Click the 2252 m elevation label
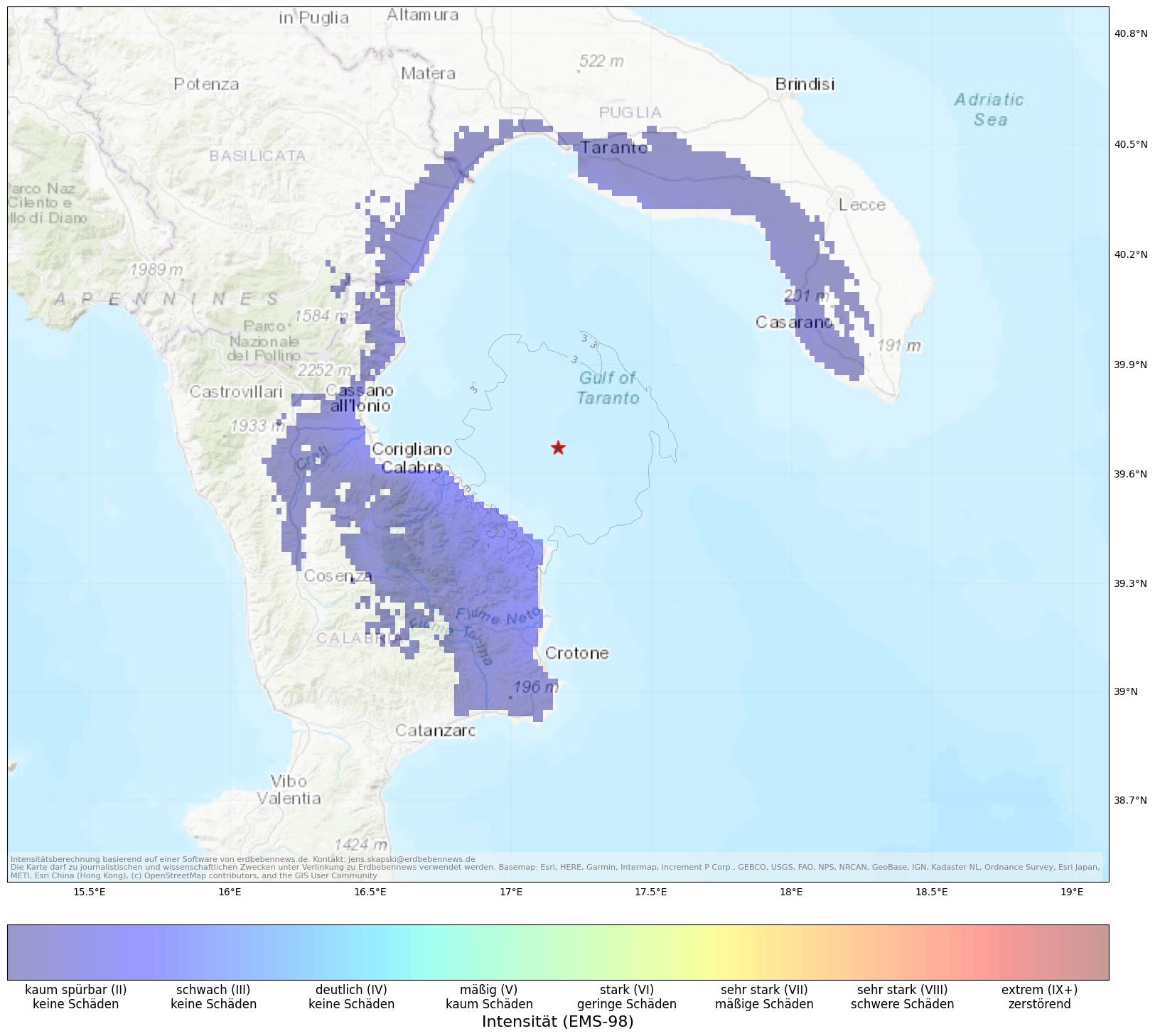The image size is (1155, 1036). [x=324, y=370]
